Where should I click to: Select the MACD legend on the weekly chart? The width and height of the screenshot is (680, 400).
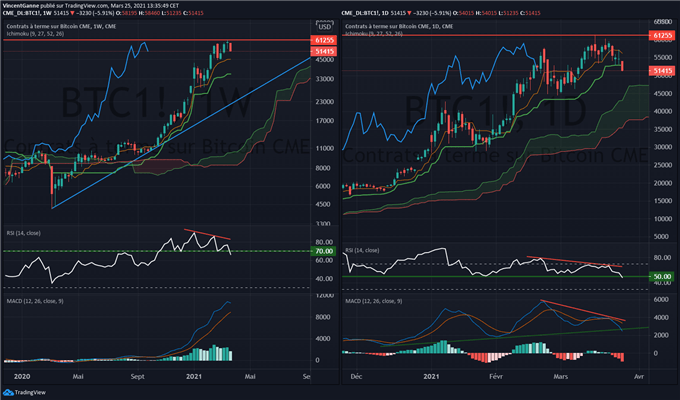[35, 301]
